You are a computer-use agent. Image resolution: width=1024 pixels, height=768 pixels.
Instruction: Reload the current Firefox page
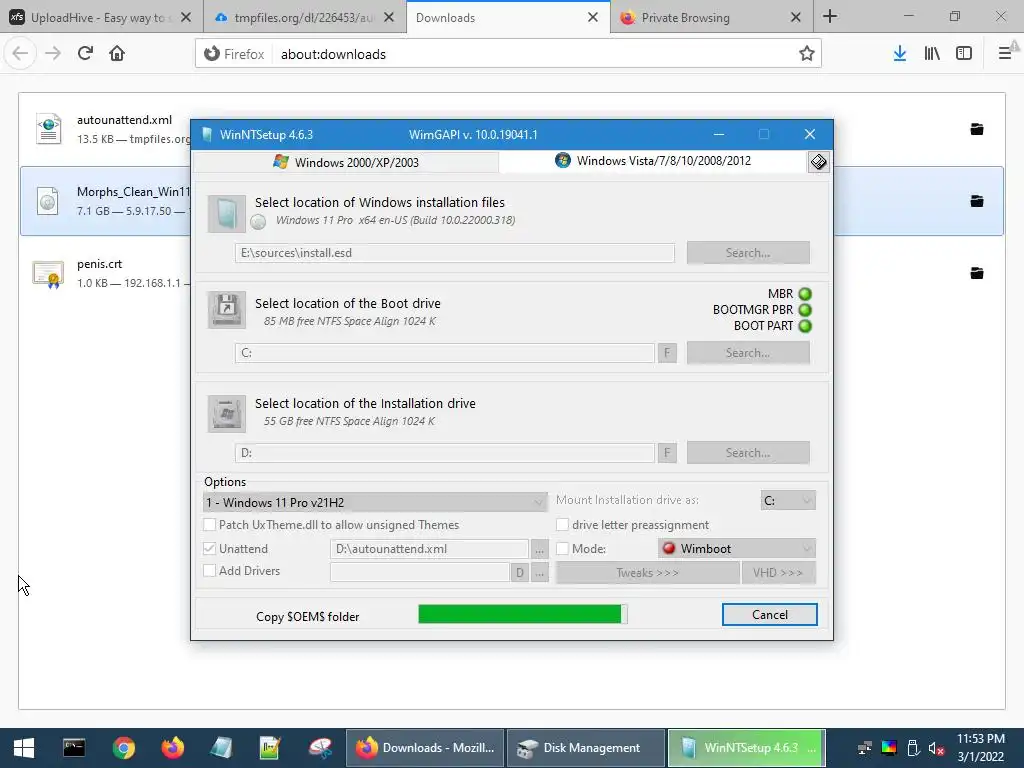pos(85,54)
